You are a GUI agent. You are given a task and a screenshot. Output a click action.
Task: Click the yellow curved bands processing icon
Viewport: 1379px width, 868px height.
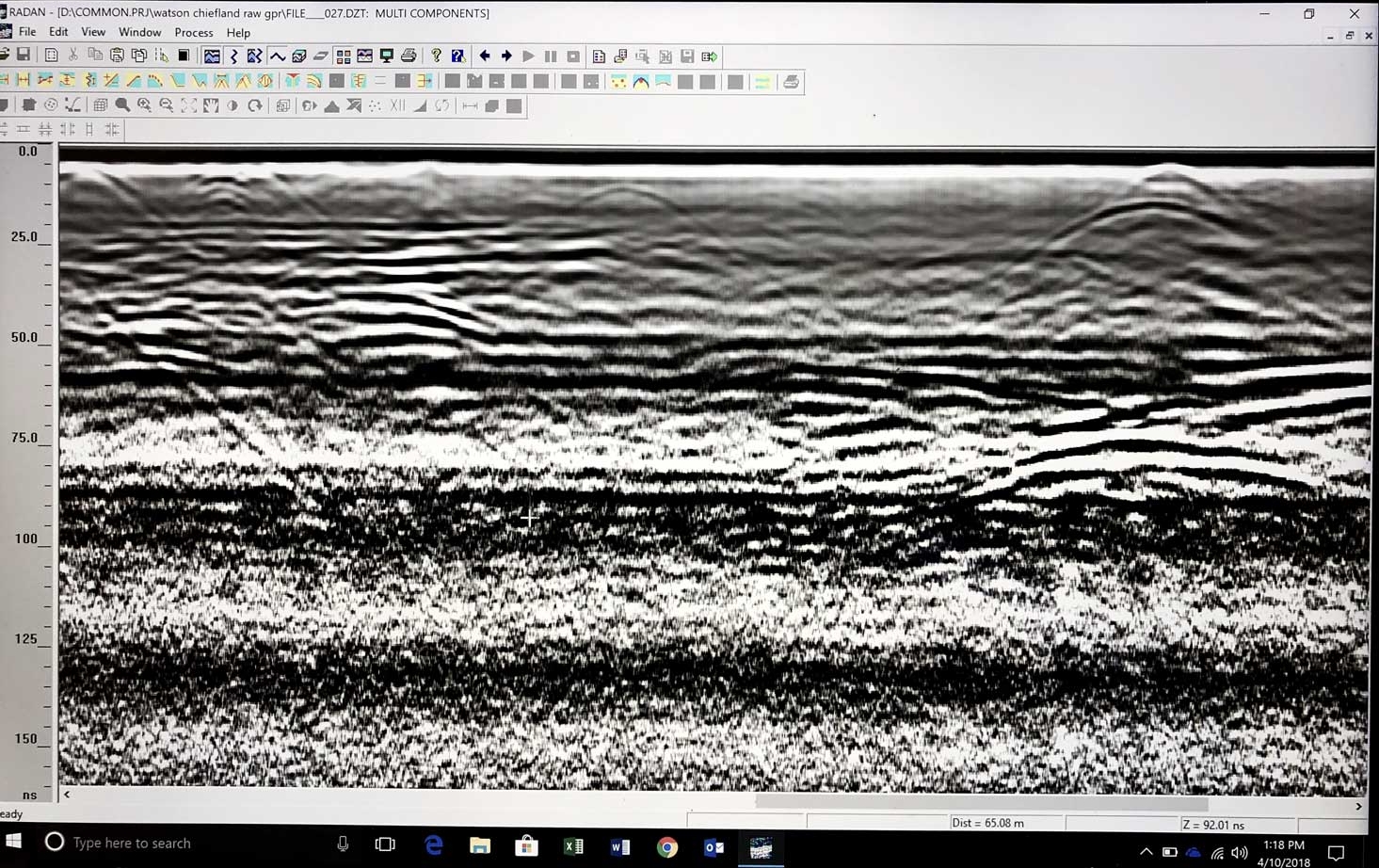tap(314, 82)
